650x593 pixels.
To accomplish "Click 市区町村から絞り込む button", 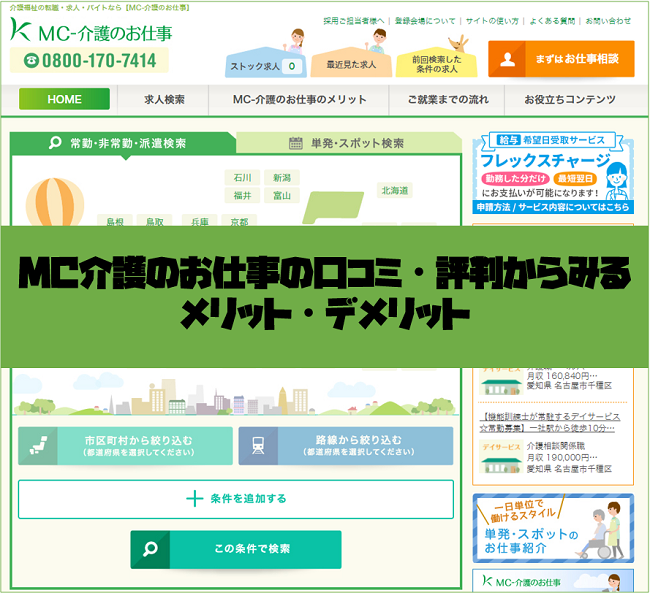I will click(x=125, y=446).
